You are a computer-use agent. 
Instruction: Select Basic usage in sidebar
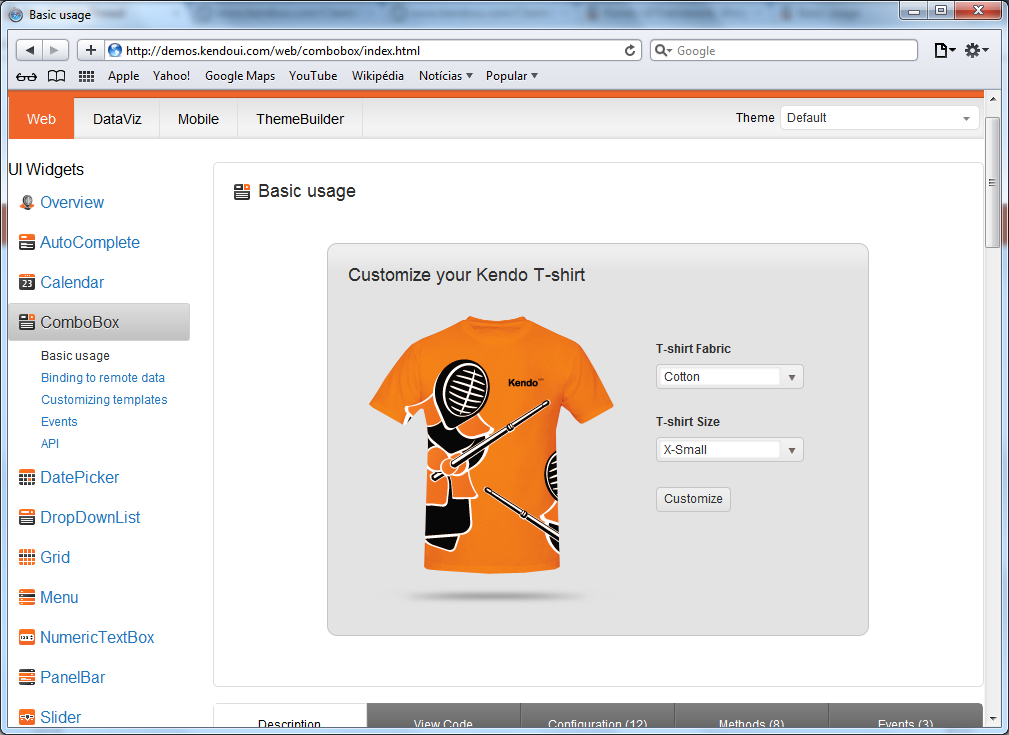[x=75, y=356]
